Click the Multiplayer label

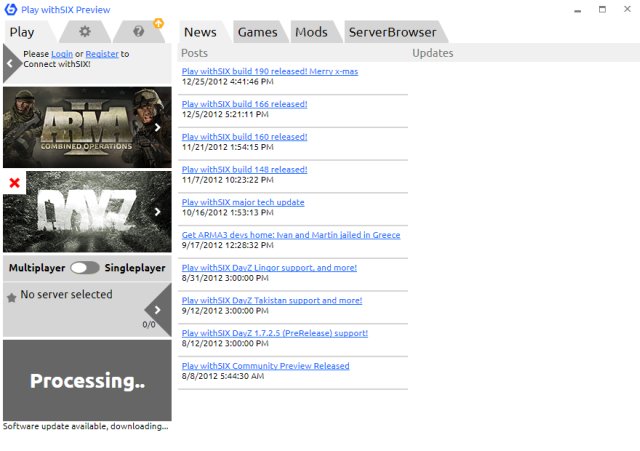click(37, 268)
